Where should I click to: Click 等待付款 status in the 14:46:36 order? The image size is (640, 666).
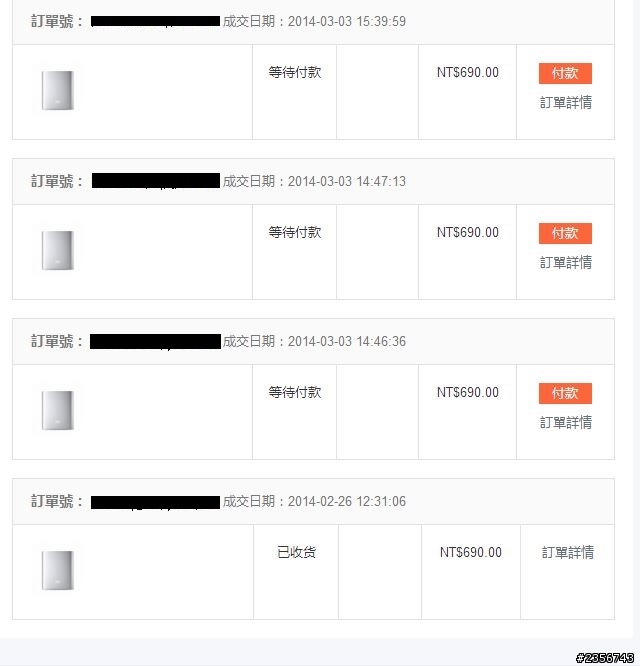(295, 392)
